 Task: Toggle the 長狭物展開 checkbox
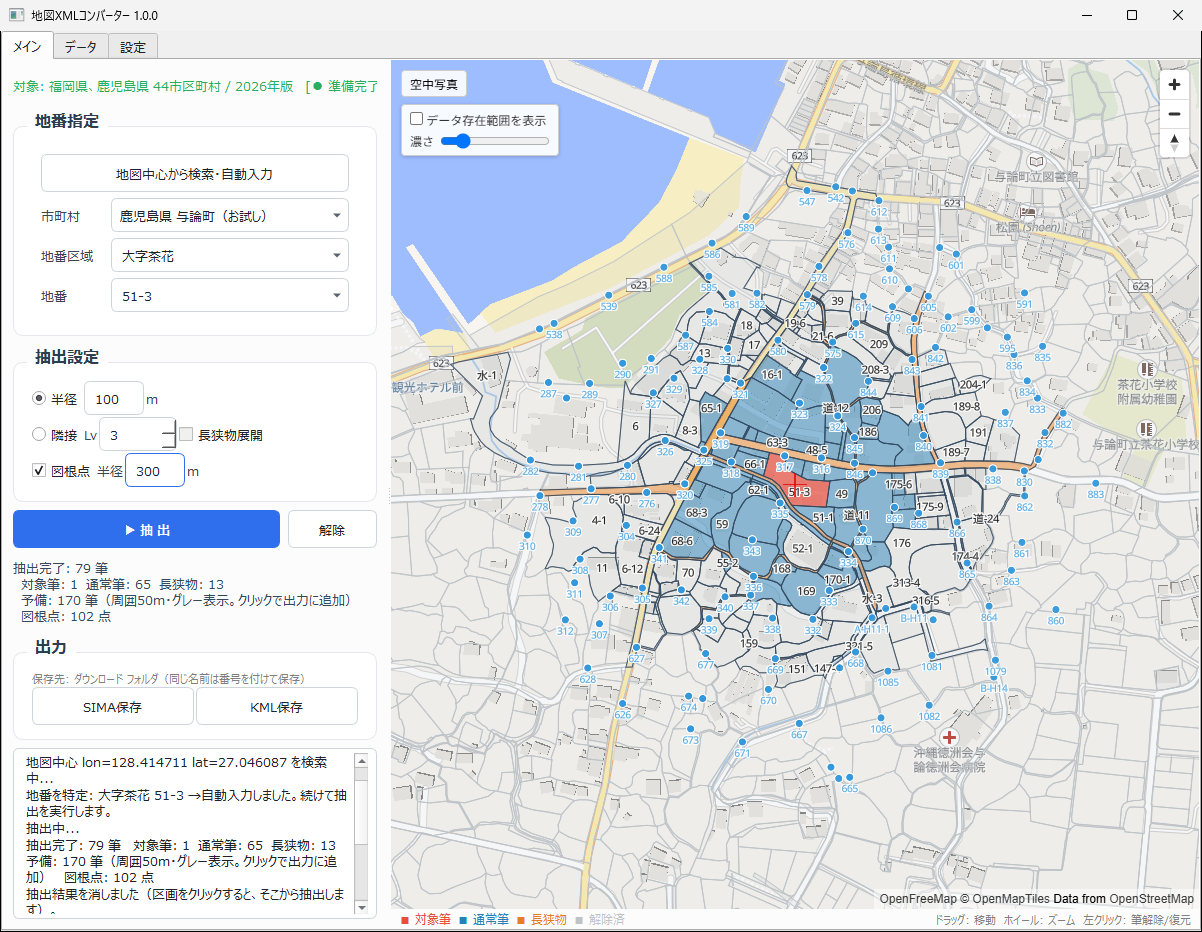(x=186, y=435)
